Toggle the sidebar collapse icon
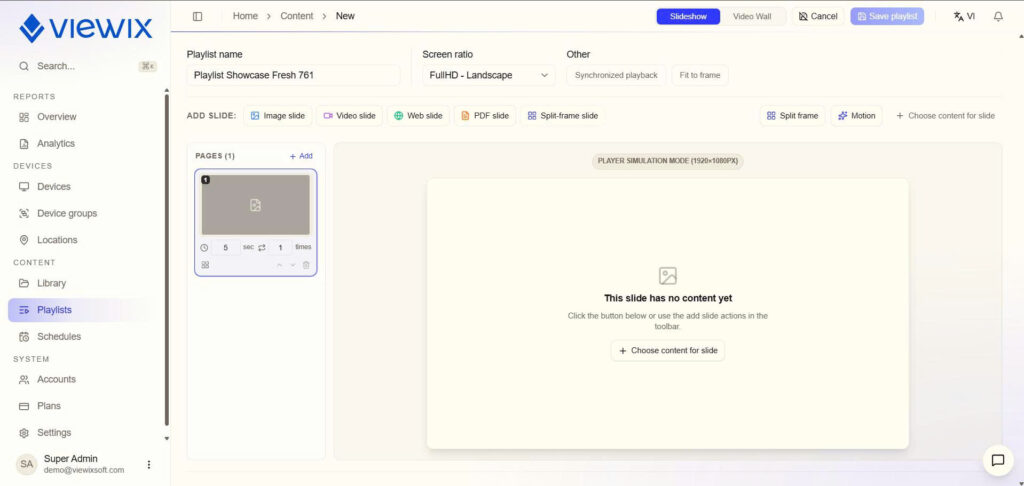Screen dimensions: 1024x486 click(197, 16)
